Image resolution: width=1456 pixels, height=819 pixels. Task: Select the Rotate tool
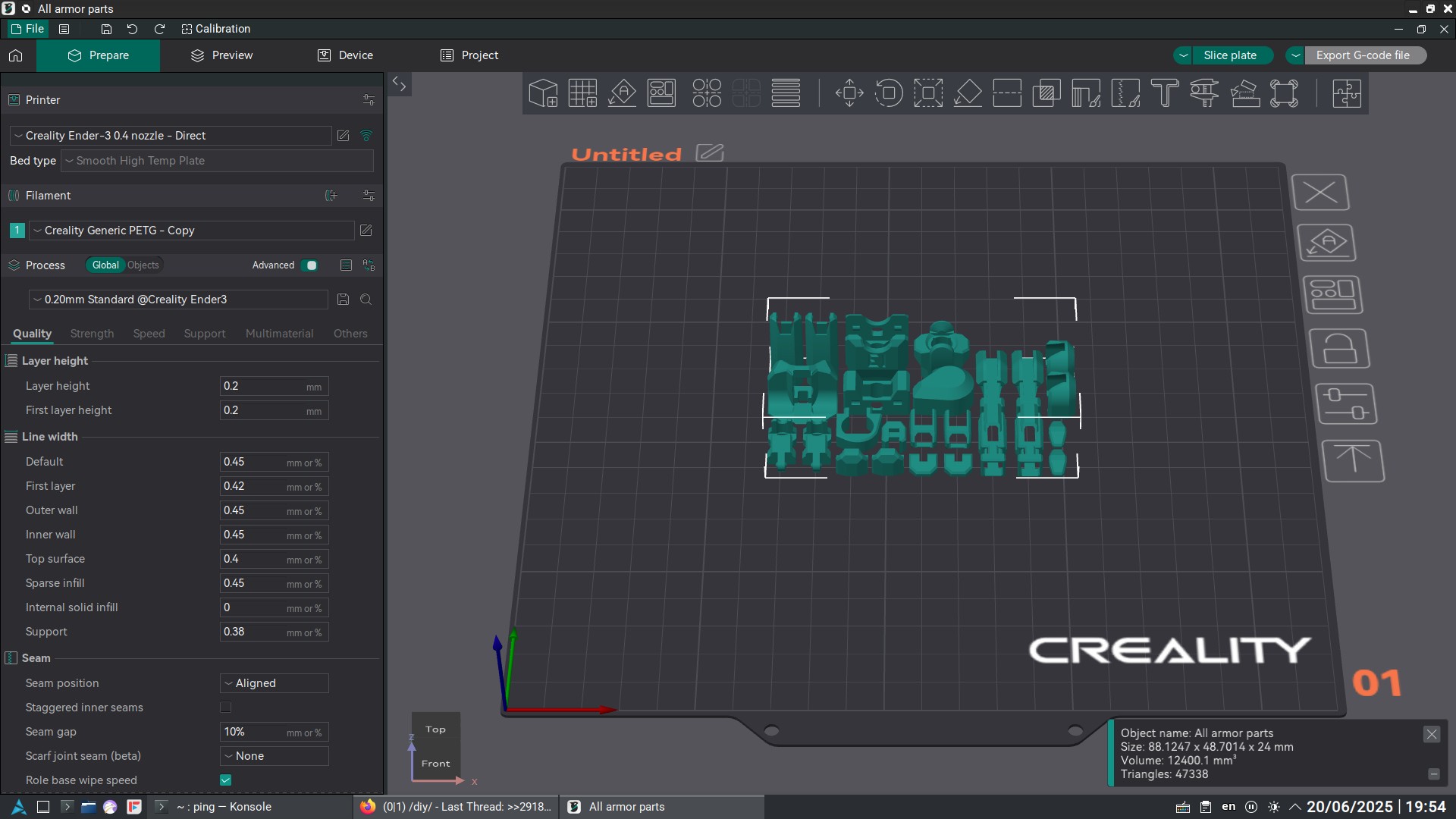pyautogui.click(x=889, y=93)
